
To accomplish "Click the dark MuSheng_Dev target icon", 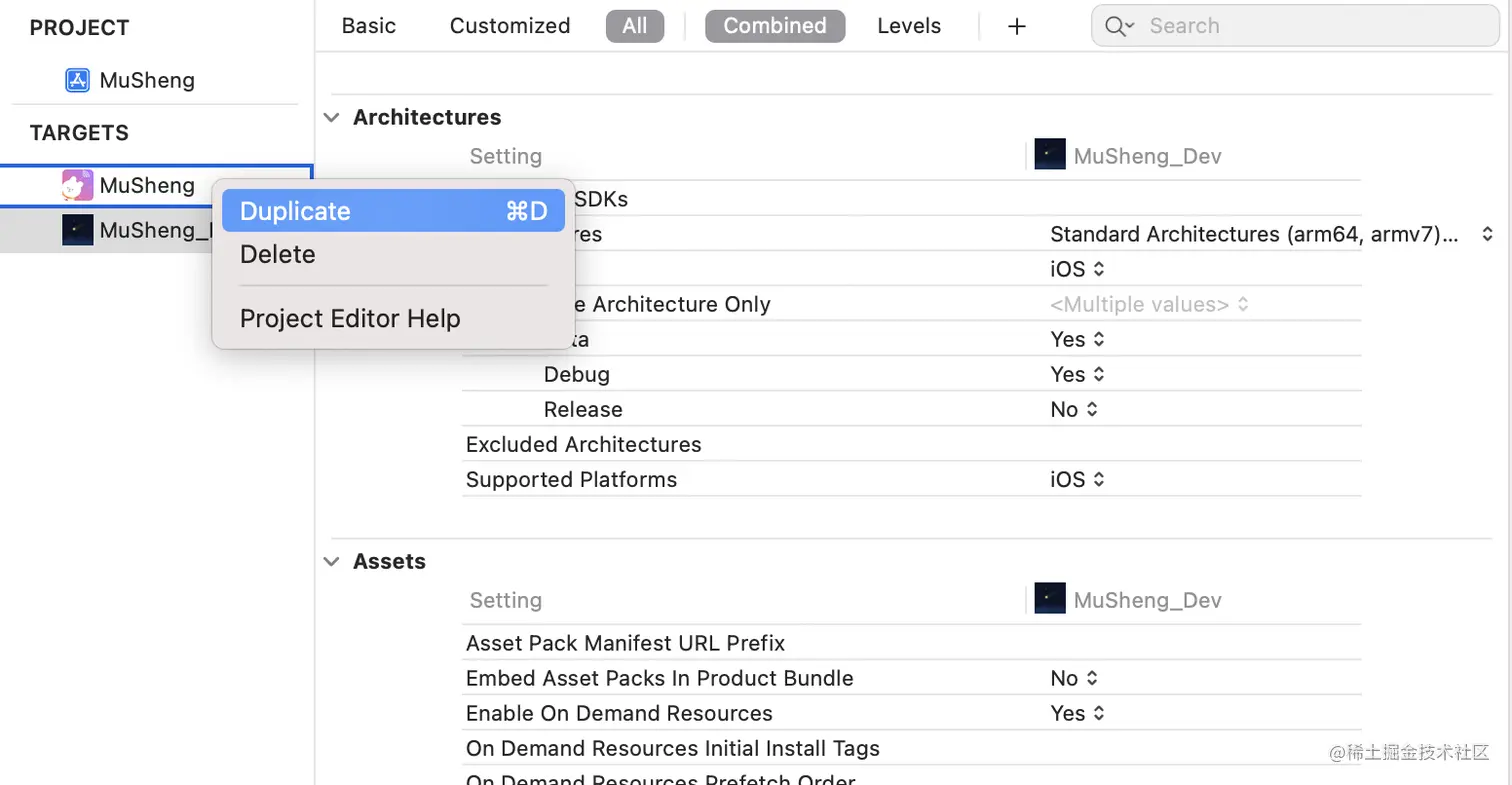I will point(77,230).
